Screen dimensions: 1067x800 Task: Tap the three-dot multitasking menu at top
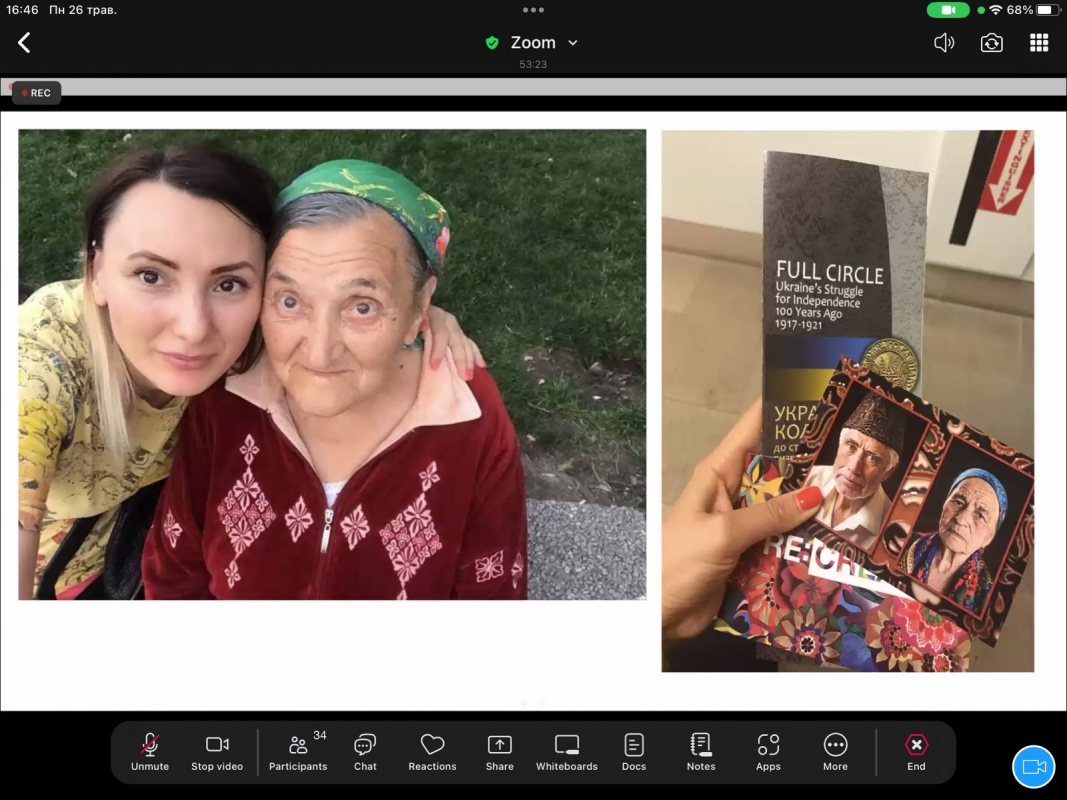coord(533,10)
